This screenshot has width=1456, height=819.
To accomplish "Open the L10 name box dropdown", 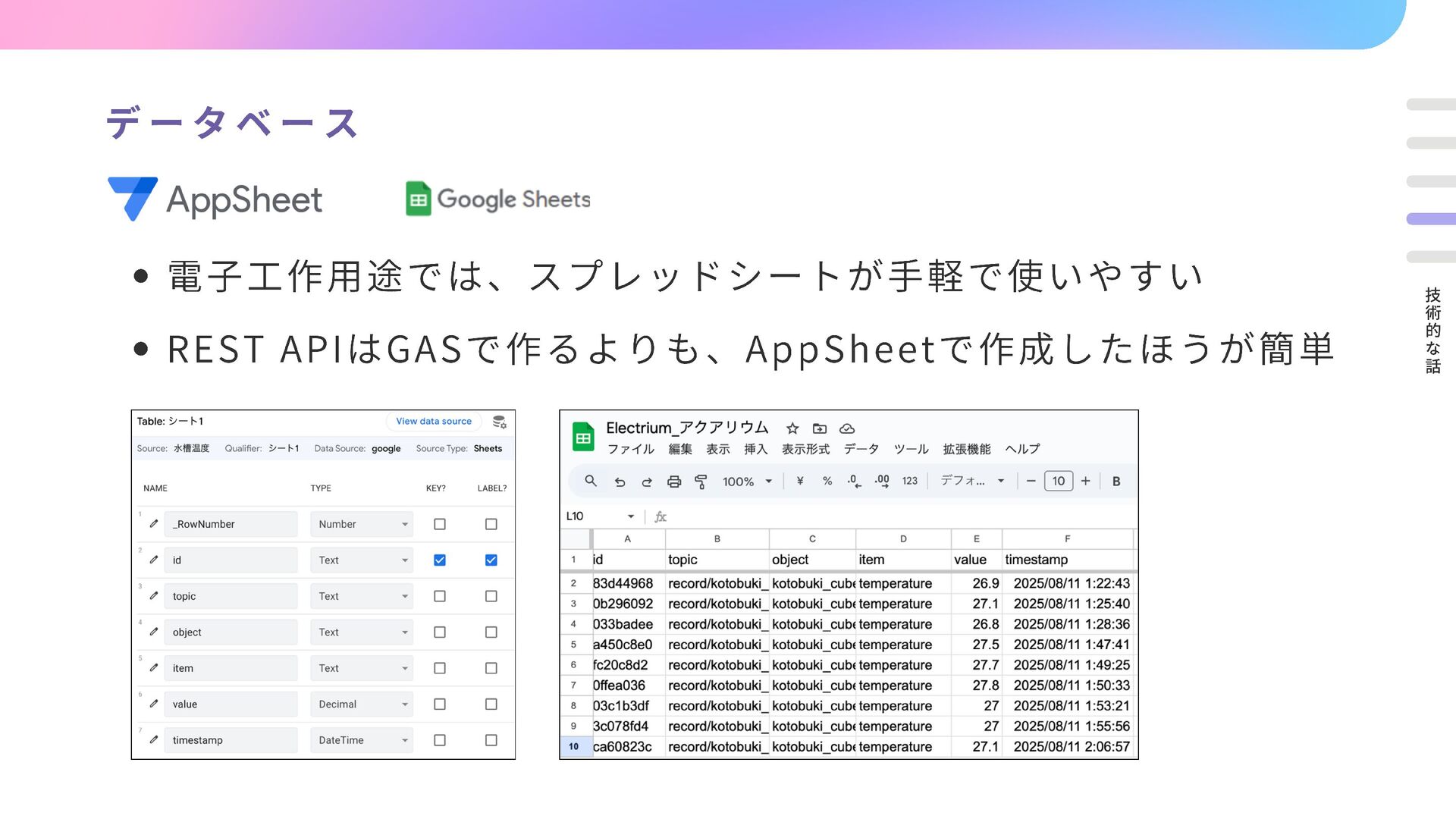I will coord(631,516).
